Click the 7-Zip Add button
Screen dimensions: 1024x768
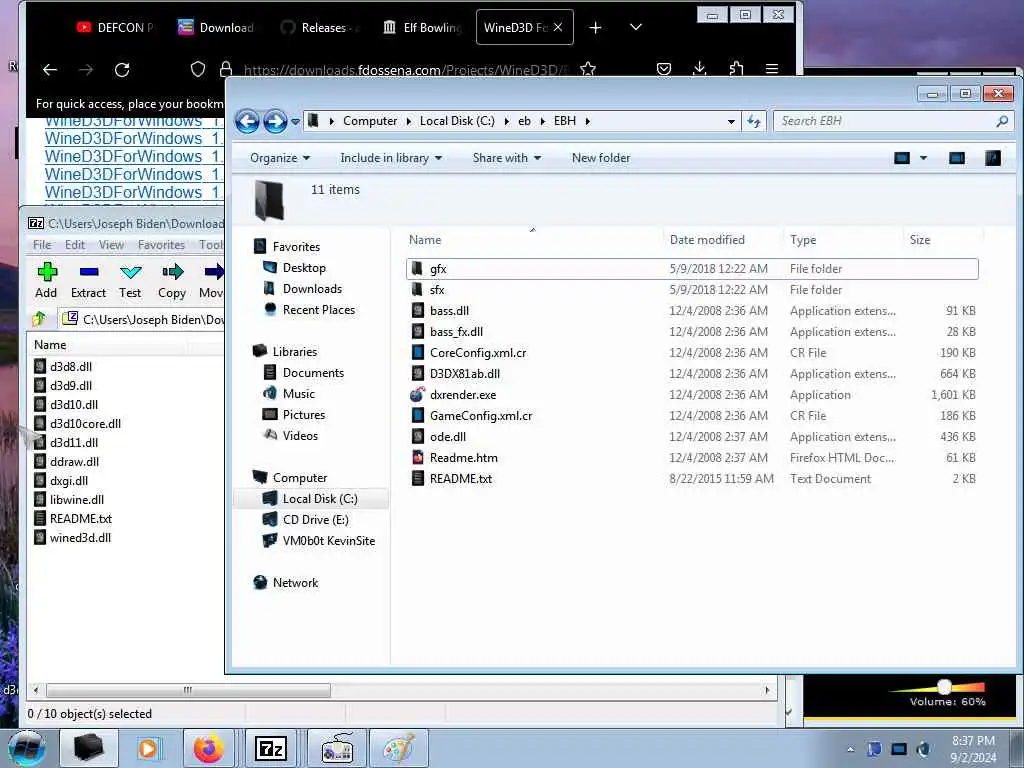point(46,280)
